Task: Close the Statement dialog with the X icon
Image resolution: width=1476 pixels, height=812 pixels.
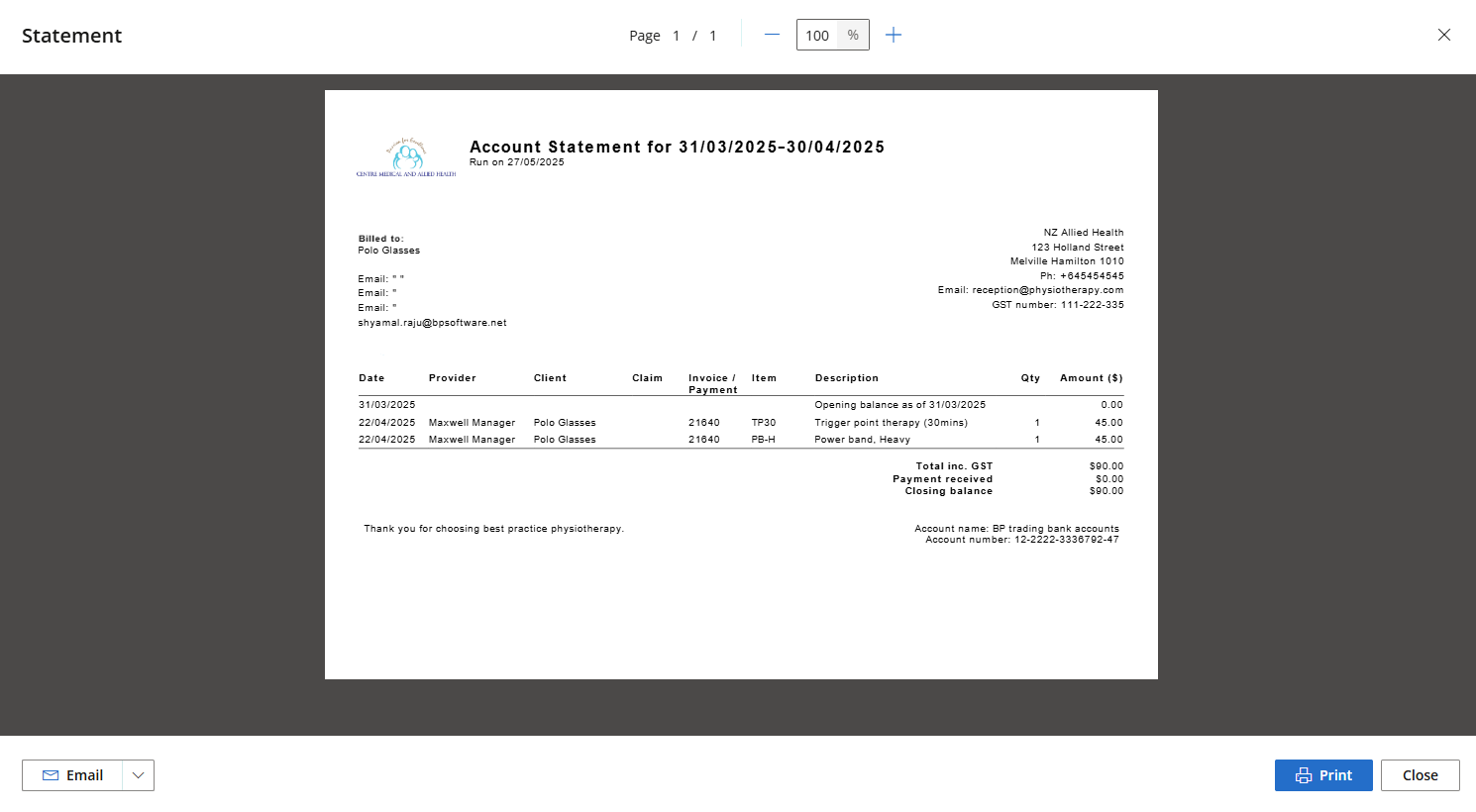Action: click(1444, 35)
